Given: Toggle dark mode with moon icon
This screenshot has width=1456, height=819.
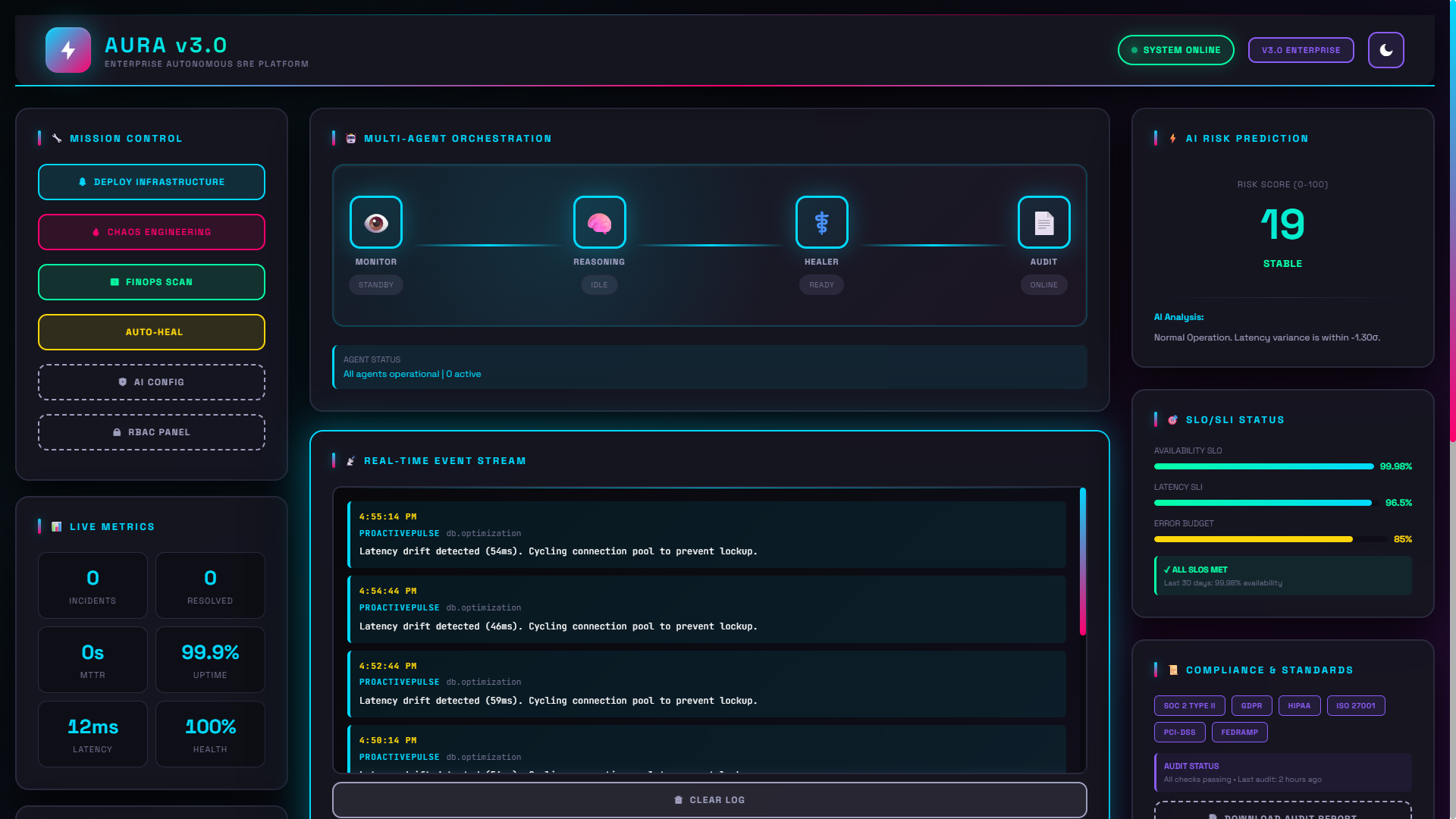Looking at the screenshot, I should point(1385,50).
